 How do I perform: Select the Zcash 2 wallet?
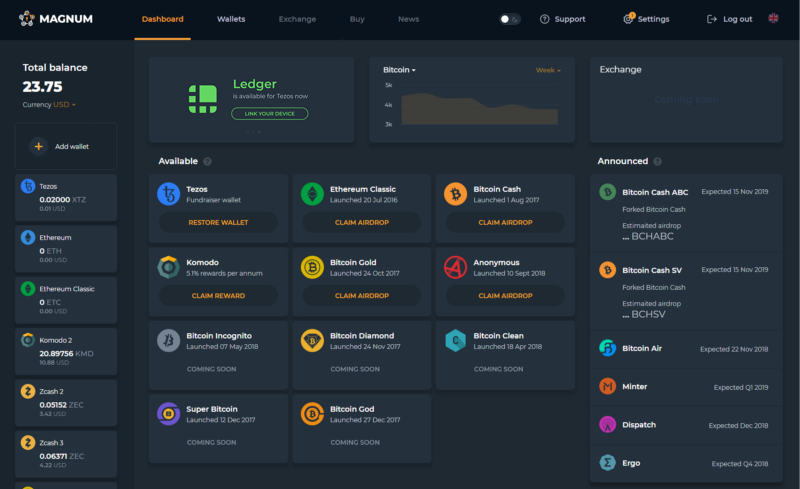pyautogui.click(x=66, y=403)
